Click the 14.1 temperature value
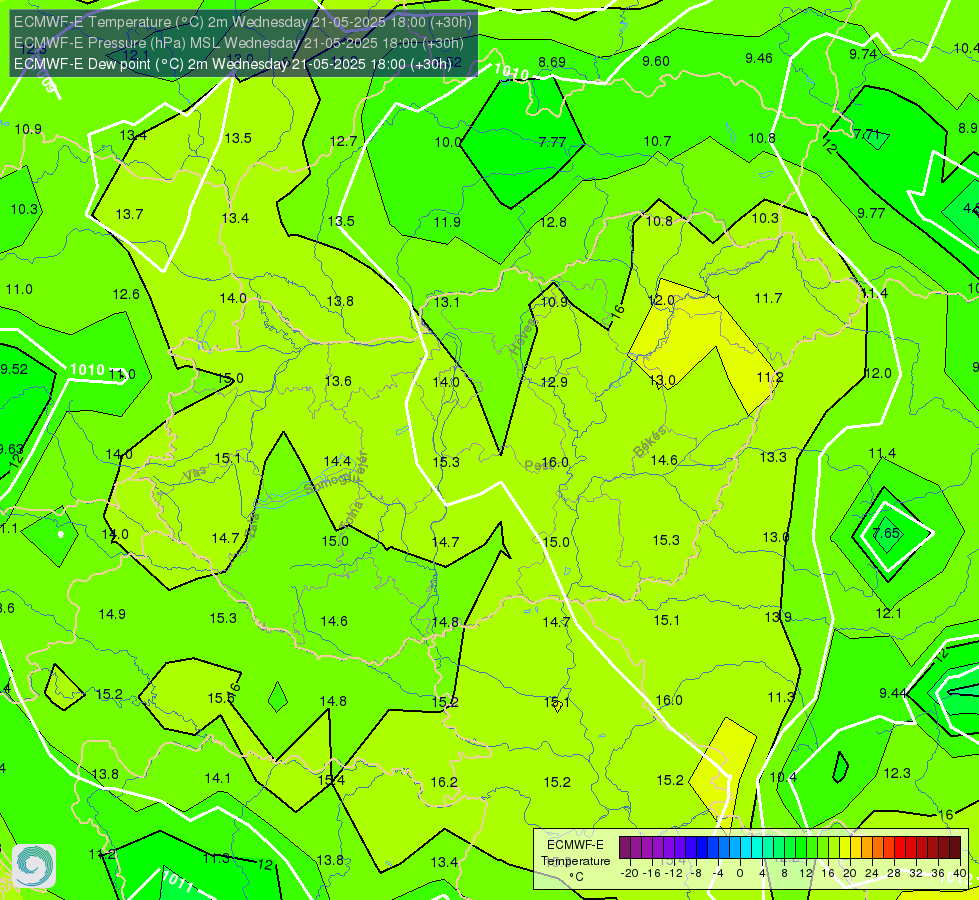The image size is (979, 900). (x=217, y=778)
